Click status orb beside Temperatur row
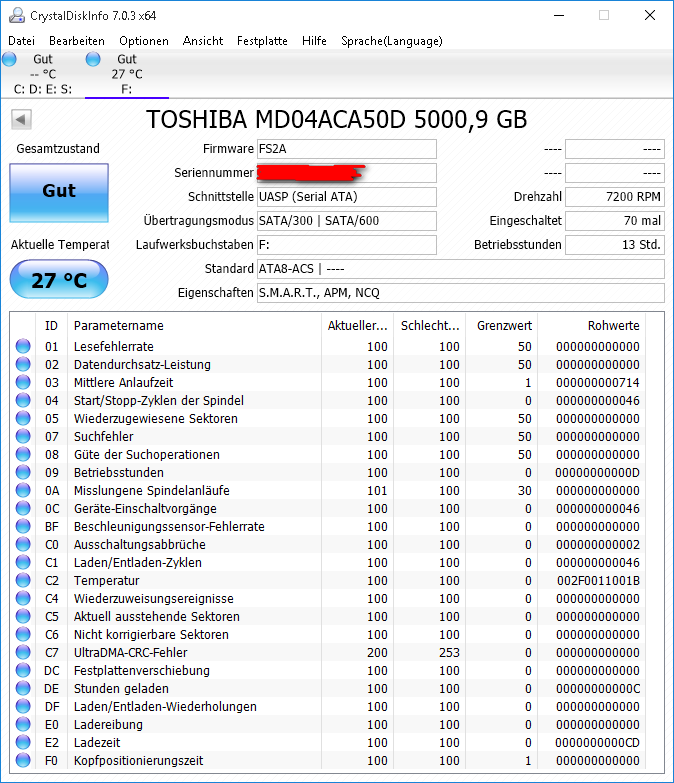Image resolution: width=674 pixels, height=783 pixels. [23, 581]
